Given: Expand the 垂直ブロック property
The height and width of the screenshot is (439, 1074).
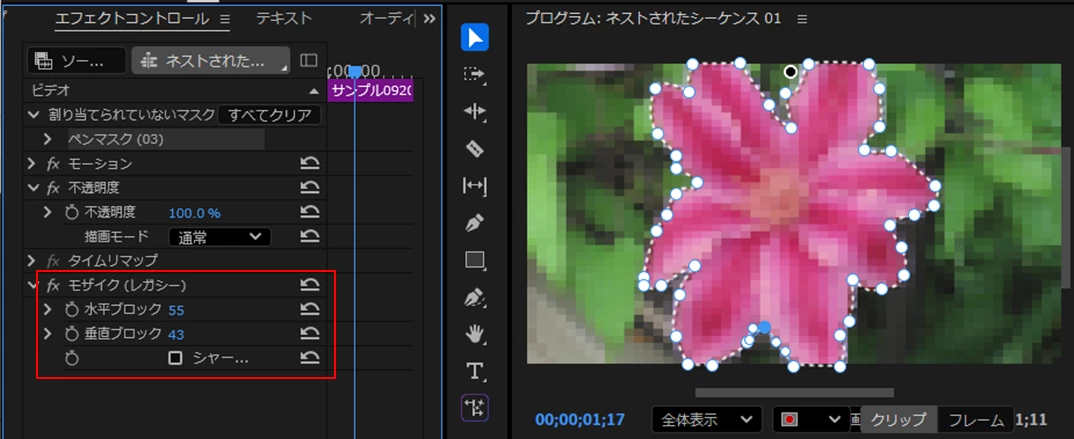Looking at the screenshot, I should tap(48, 334).
